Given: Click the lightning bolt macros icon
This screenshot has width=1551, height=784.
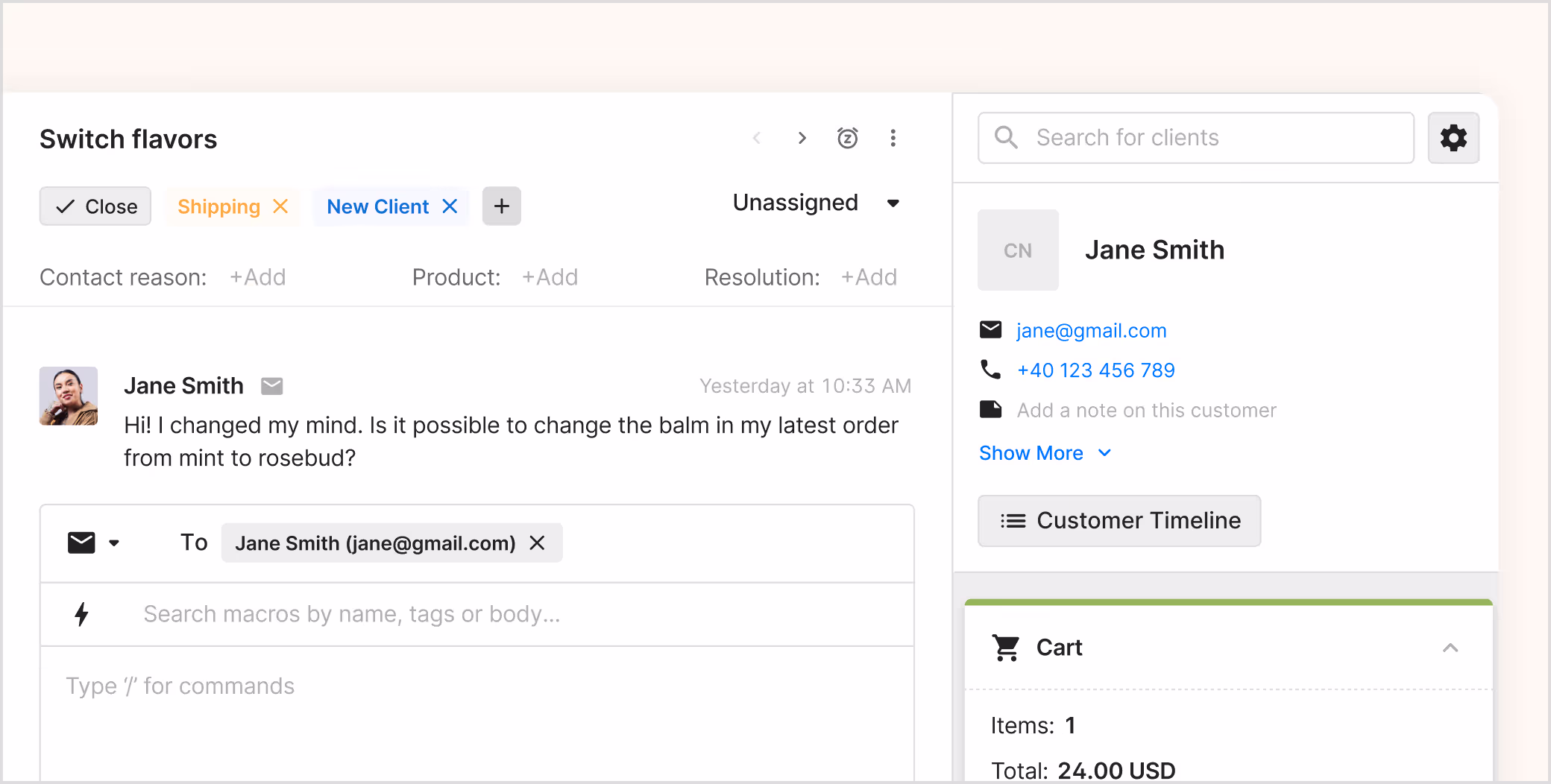Looking at the screenshot, I should point(82,614).
